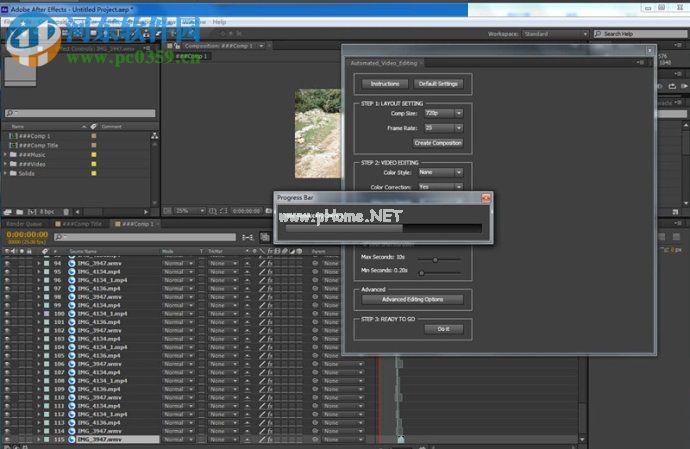Click the timeline current time 0;00;00;00
This screenshot has width=690, height=449.
pos(27,235)
